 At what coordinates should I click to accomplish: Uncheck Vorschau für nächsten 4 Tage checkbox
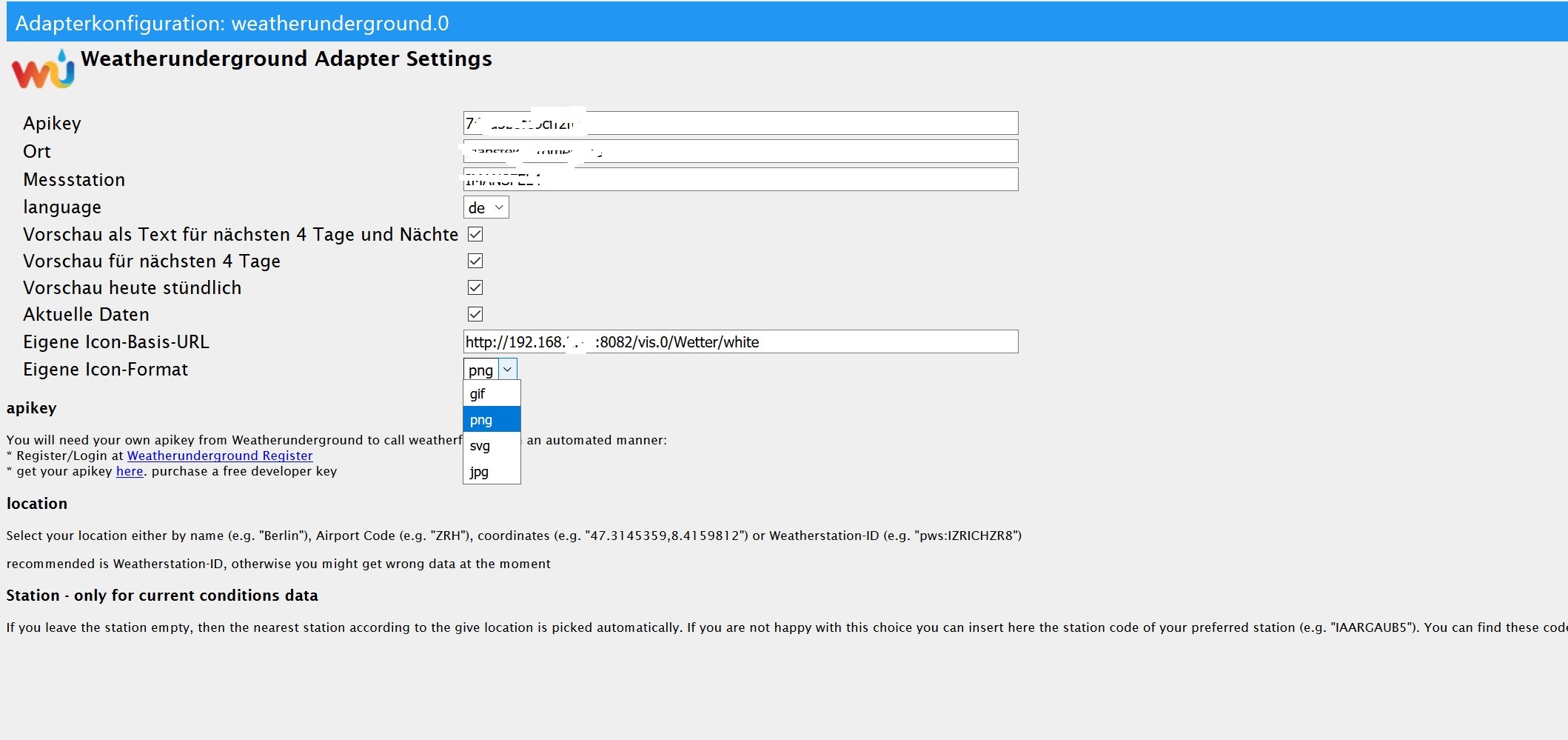(475, 261)
